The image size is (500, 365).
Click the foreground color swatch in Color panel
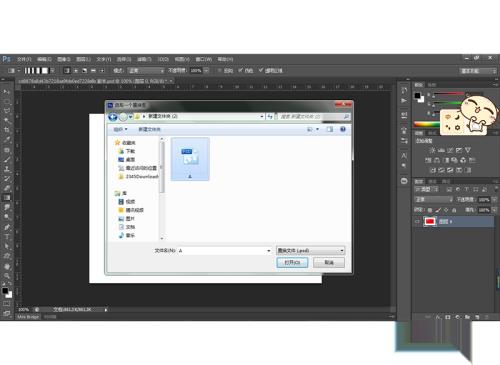click(x=417, y=96)
